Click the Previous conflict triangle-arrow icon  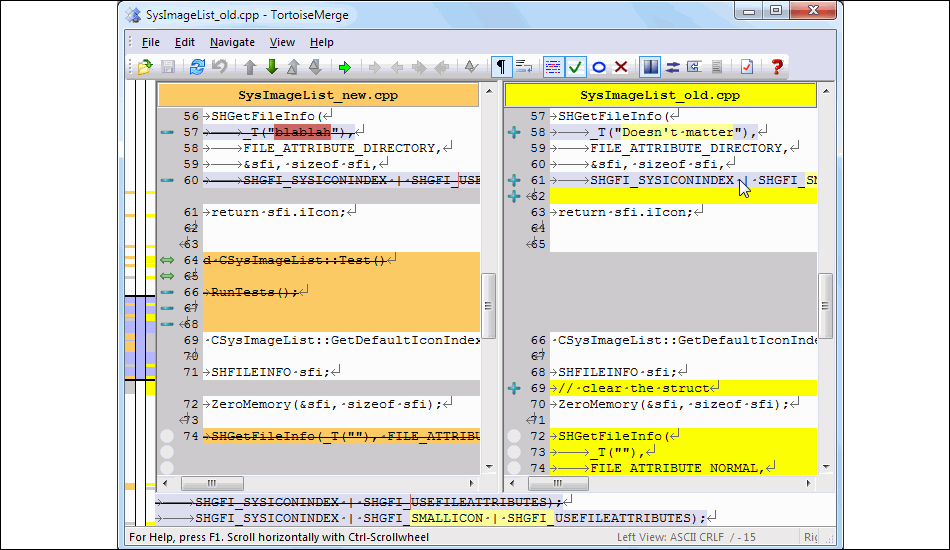[293, 67]
